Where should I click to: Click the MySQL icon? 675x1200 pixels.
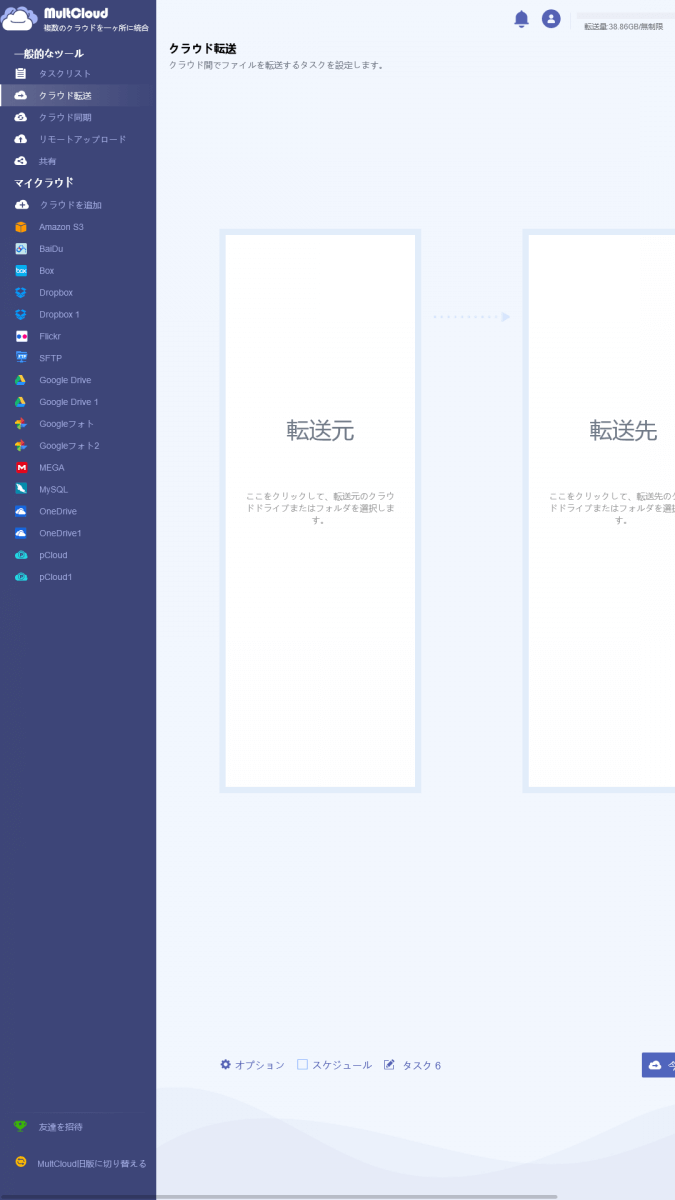[20, 490]
